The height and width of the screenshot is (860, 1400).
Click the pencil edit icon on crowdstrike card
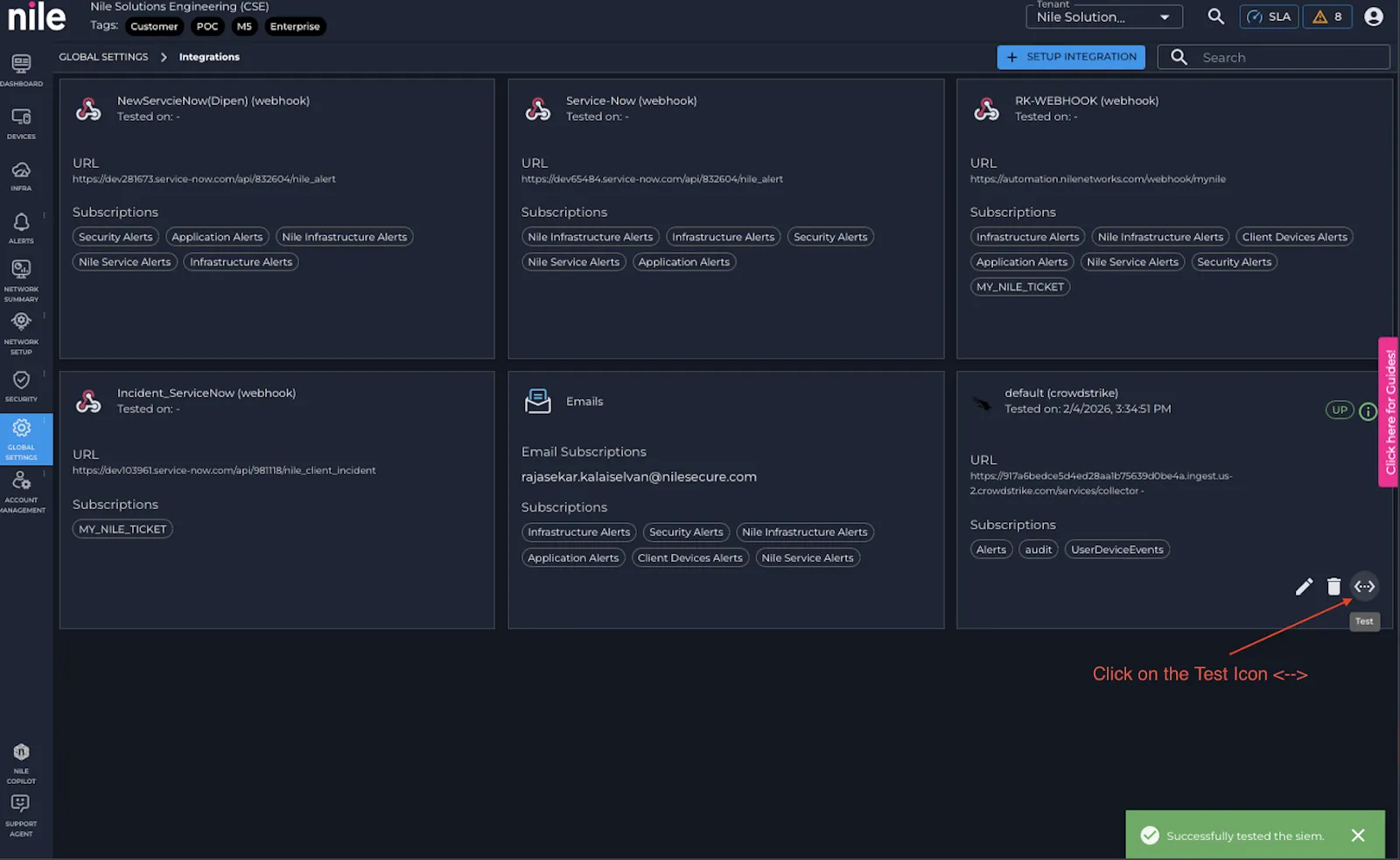(x=1304, y=586)
